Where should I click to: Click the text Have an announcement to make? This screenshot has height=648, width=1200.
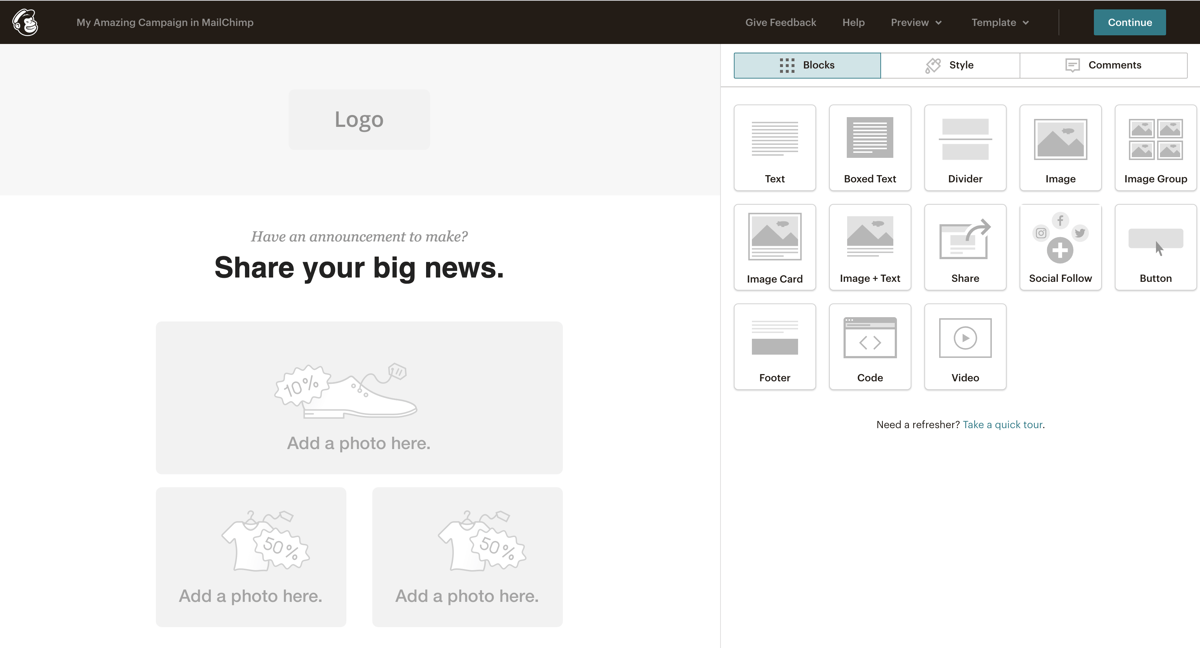pyautogui.click(x=359, y=237)
